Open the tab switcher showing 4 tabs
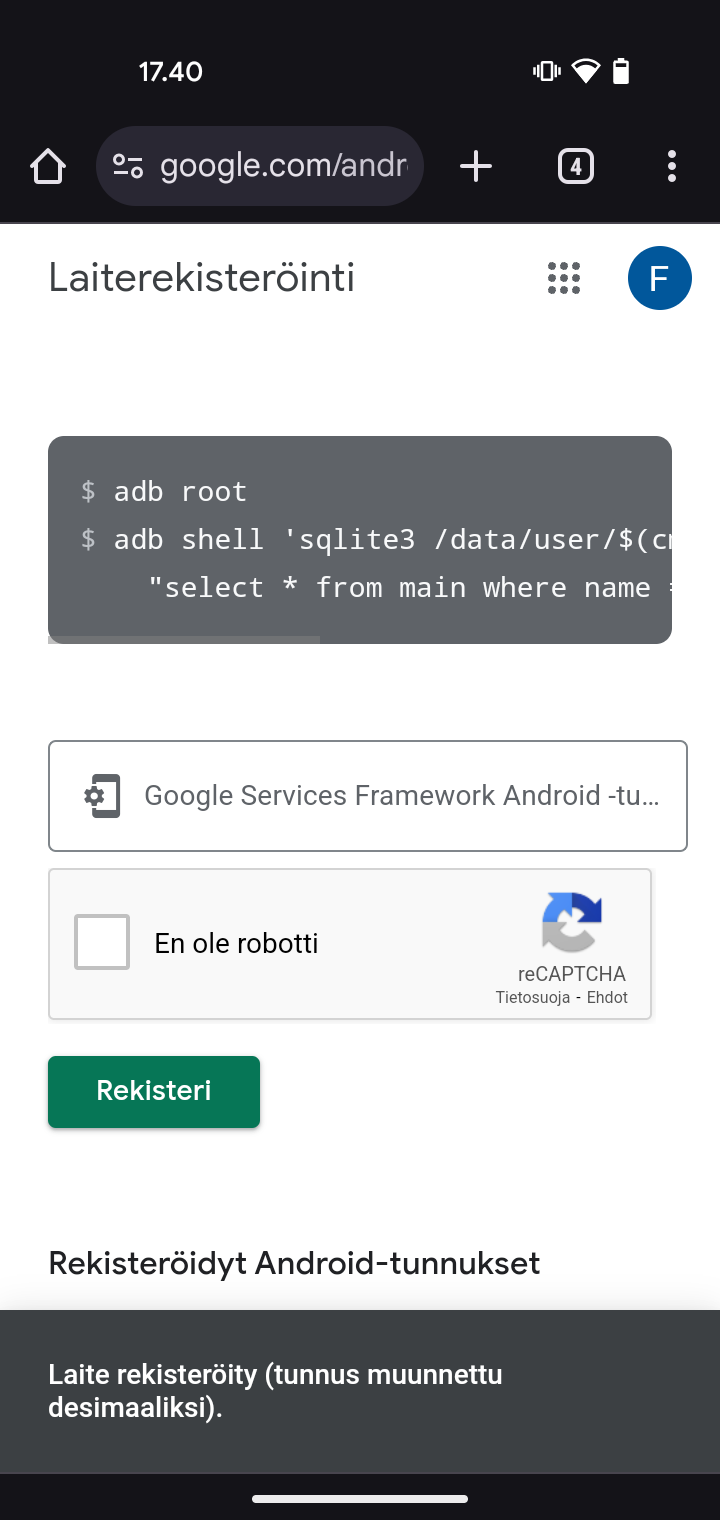 pyautogui.click(x=575, y=166)
